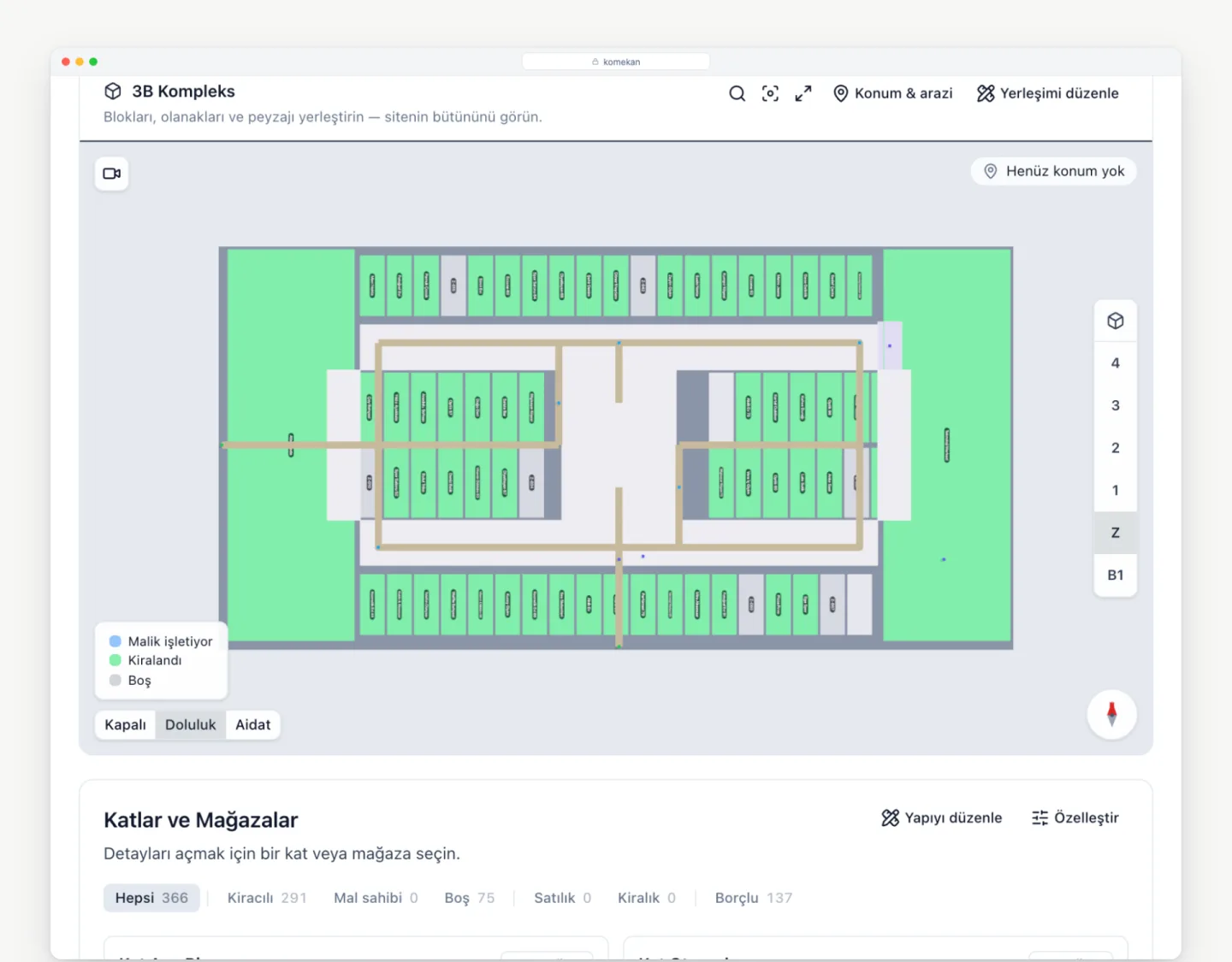The image size is (1232, 962).
Task: Filter stores by Borçlu 137
Action: point(754,898)
